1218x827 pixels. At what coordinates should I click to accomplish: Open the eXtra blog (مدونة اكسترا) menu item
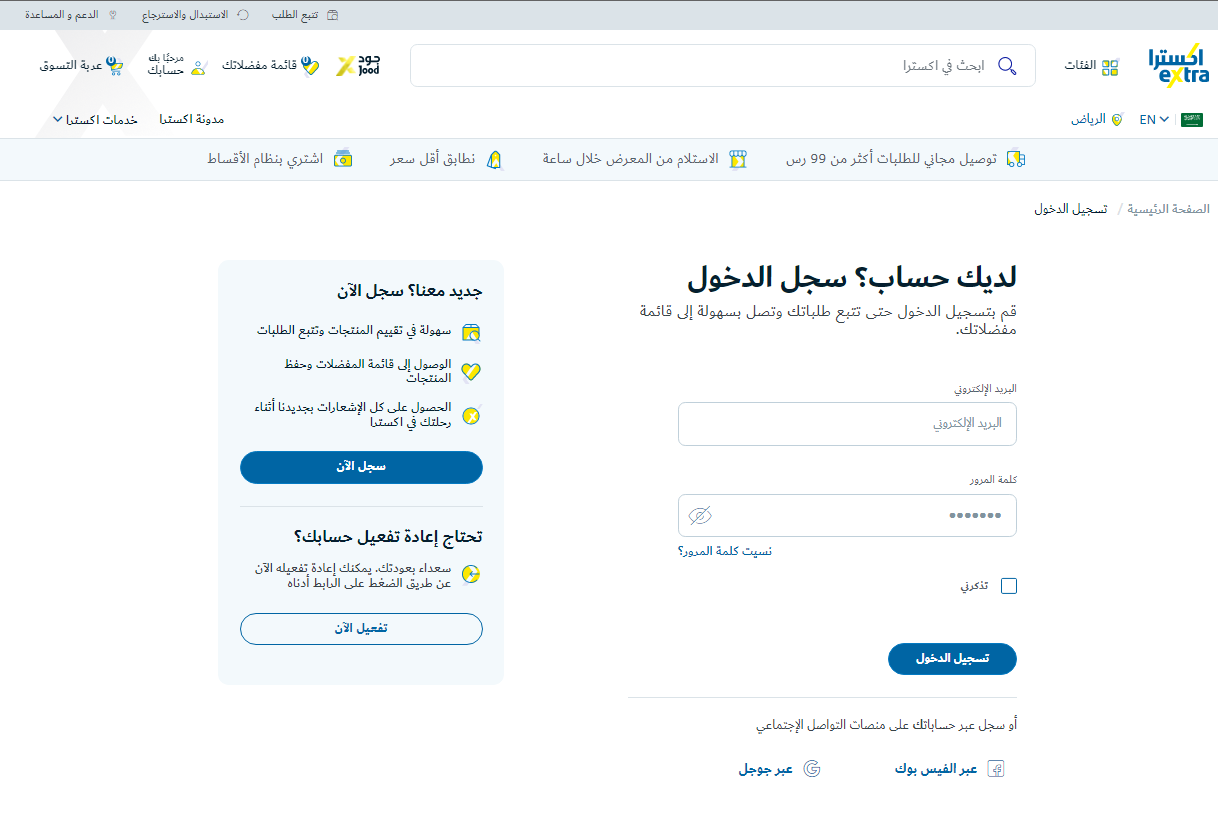pyautogui.click(x=192, y=119)
